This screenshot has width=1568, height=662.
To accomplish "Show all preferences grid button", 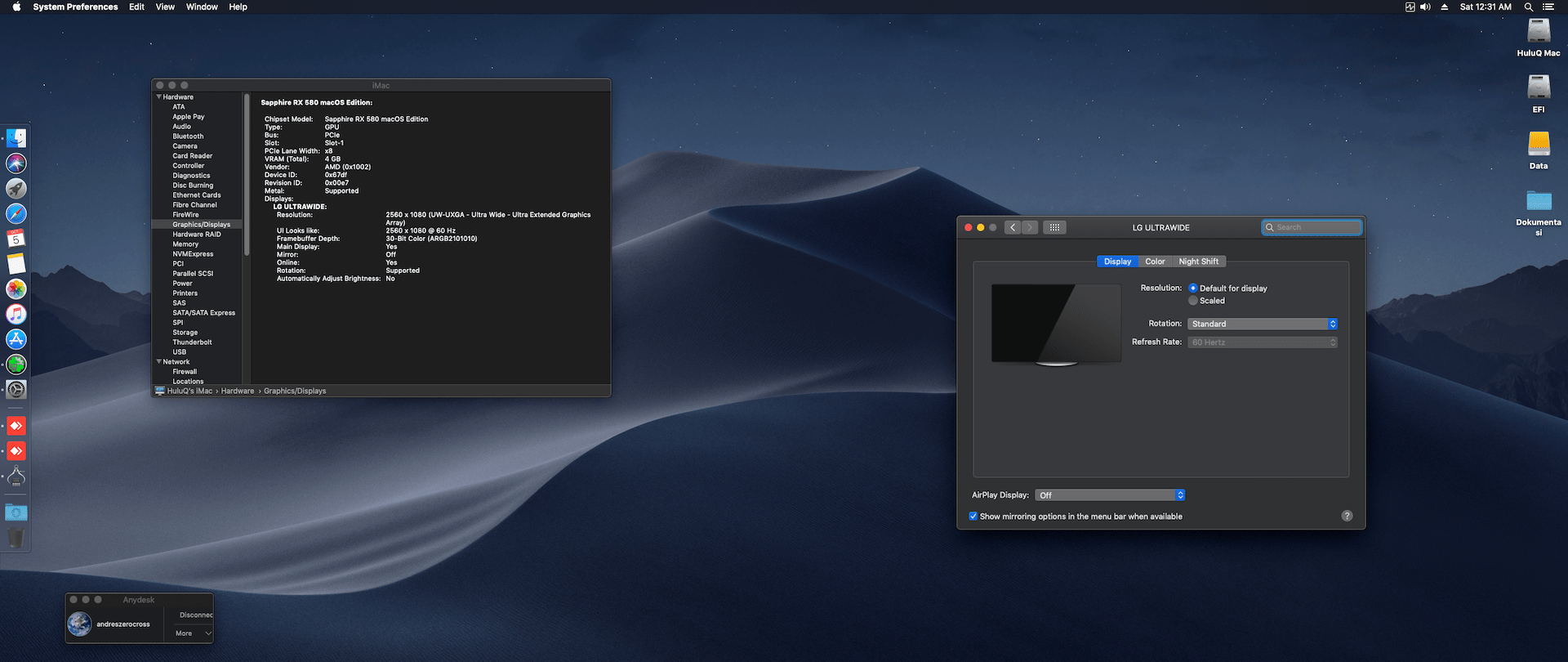I will point(1054,227).
